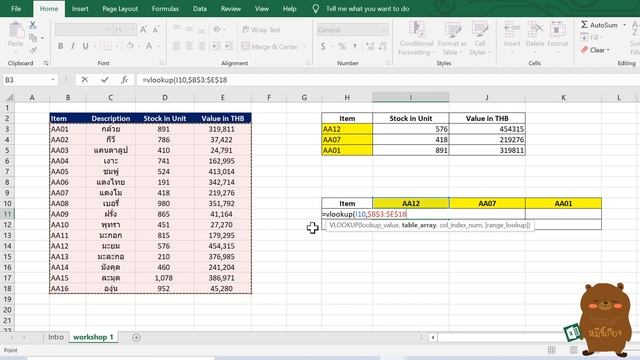
Task: Open Cell Styles menu
Action: click(x=480, y=38)
